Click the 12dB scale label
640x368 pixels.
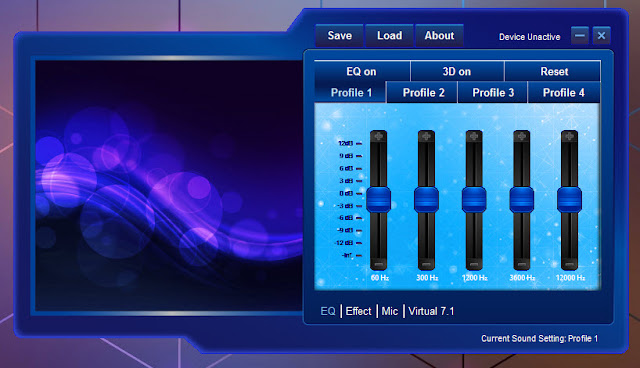tap(346, 143)
